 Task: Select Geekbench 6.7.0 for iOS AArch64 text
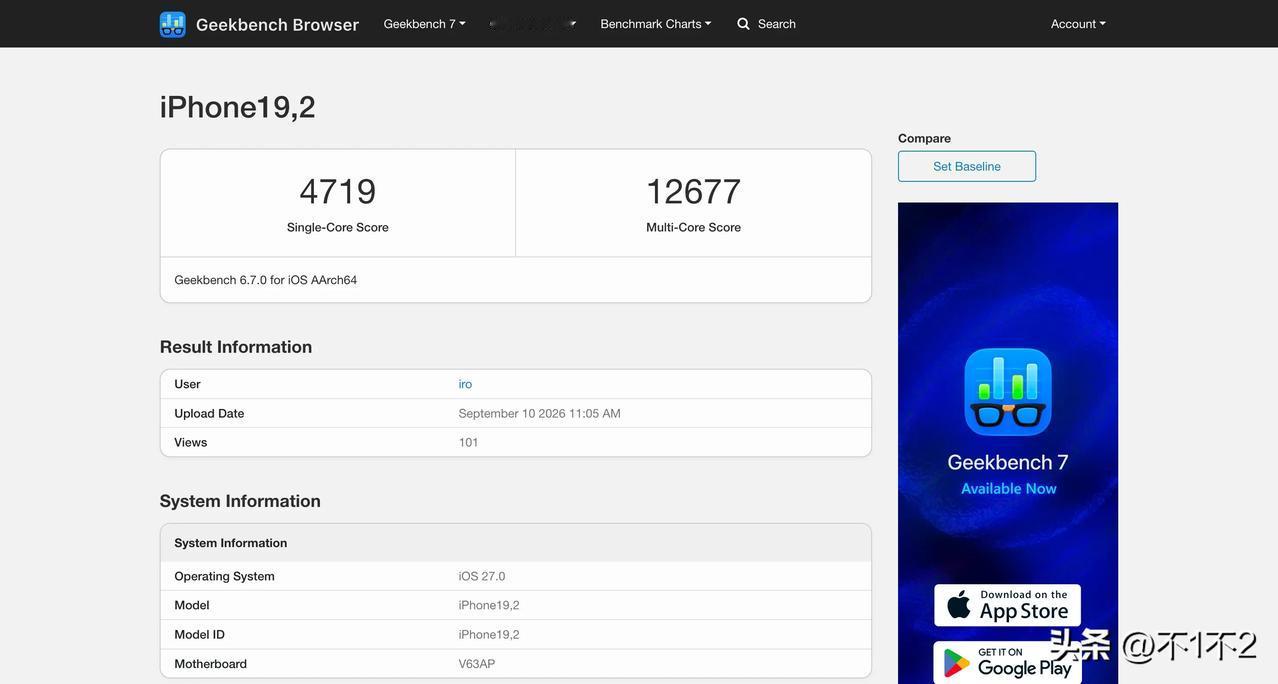point(266,280)
